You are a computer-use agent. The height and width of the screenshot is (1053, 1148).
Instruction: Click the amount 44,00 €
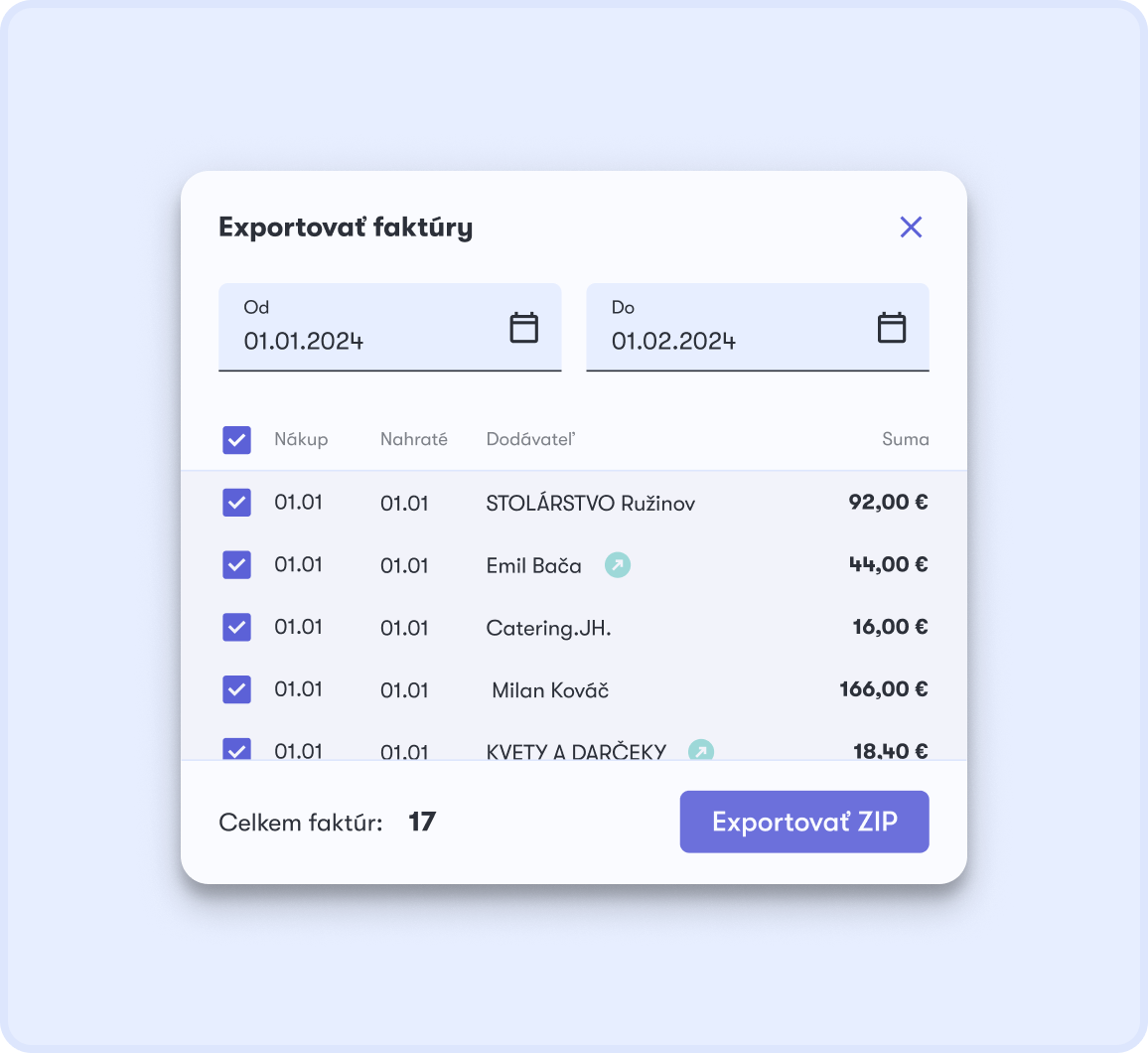888,564
